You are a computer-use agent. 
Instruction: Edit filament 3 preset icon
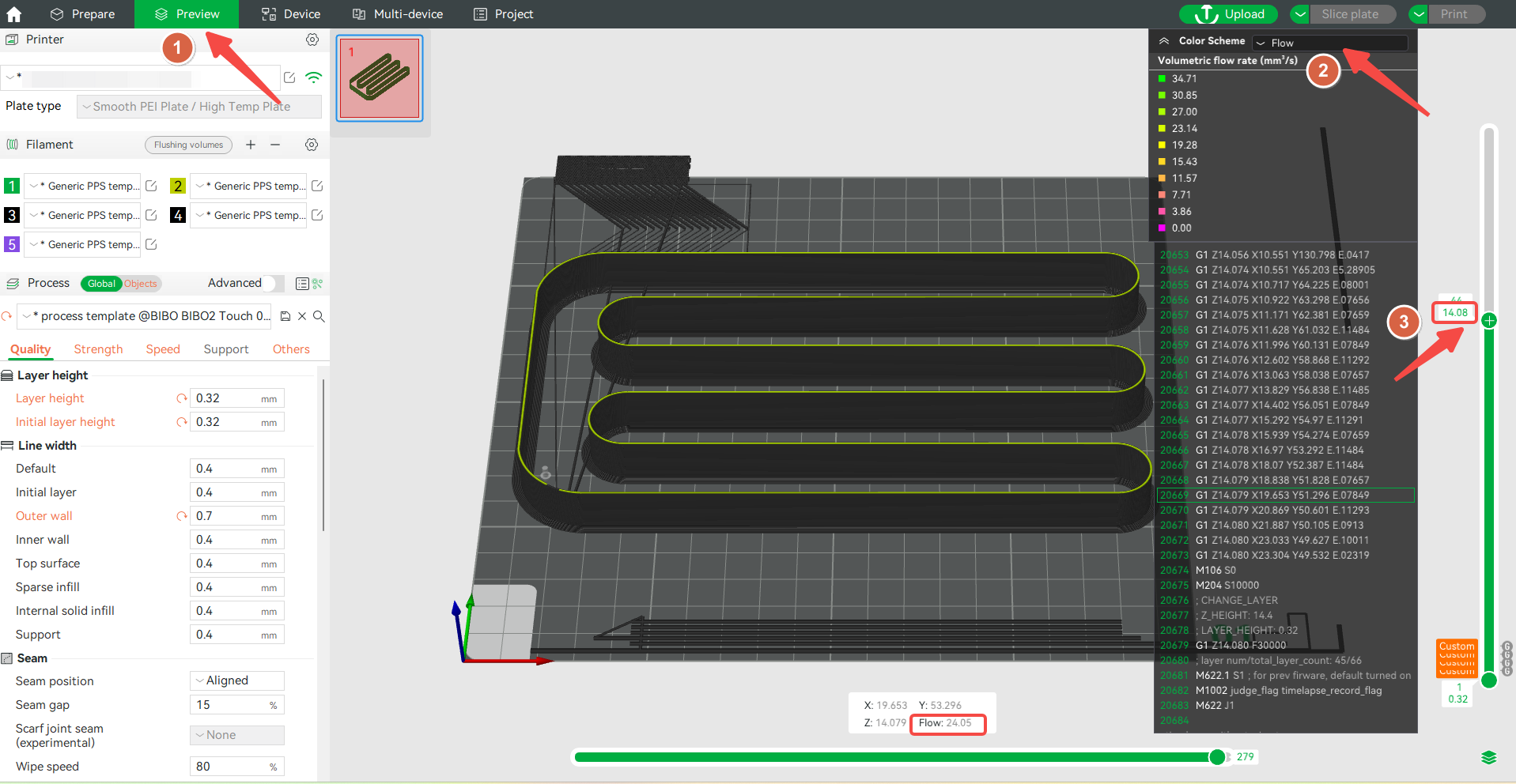tap(151, 215)
